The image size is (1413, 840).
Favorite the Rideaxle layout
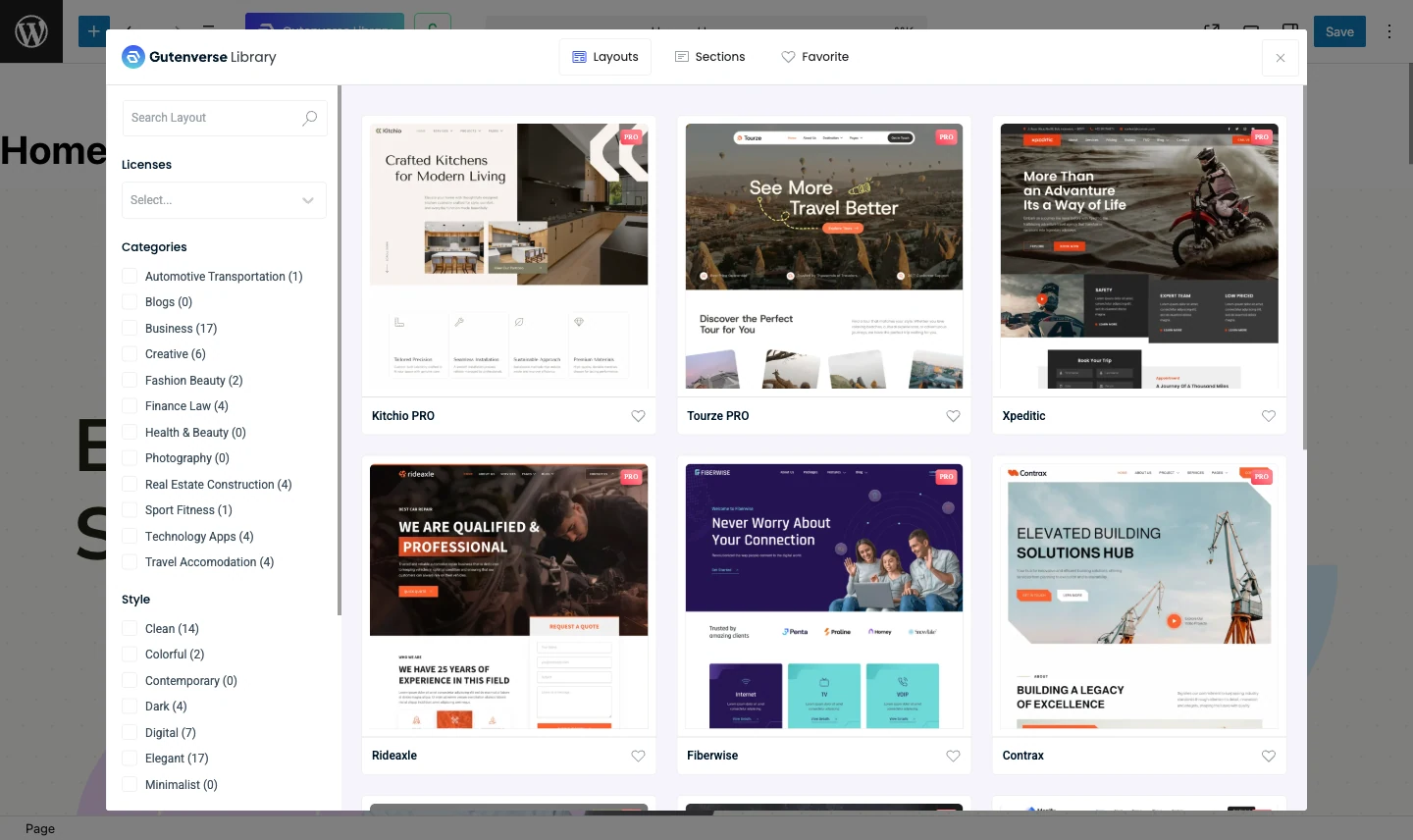pos(638,756)
